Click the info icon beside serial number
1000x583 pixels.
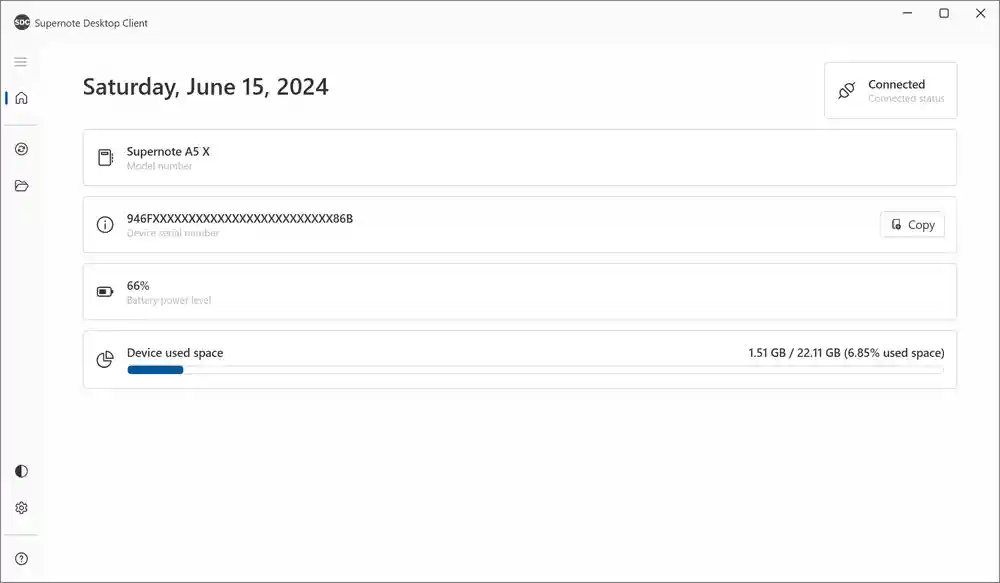point(105,225)
